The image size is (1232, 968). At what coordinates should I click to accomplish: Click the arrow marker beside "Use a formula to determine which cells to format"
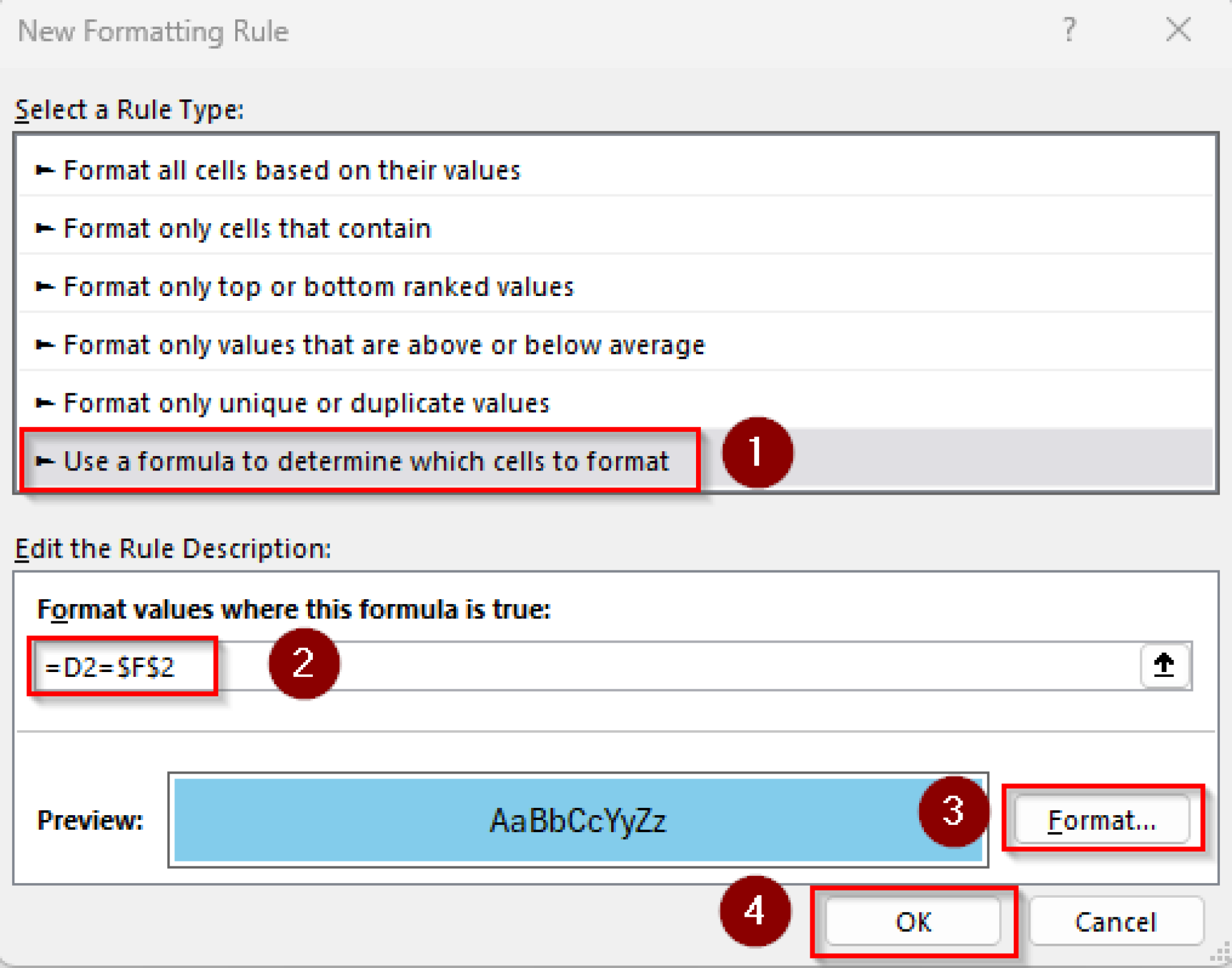(43, 461)
